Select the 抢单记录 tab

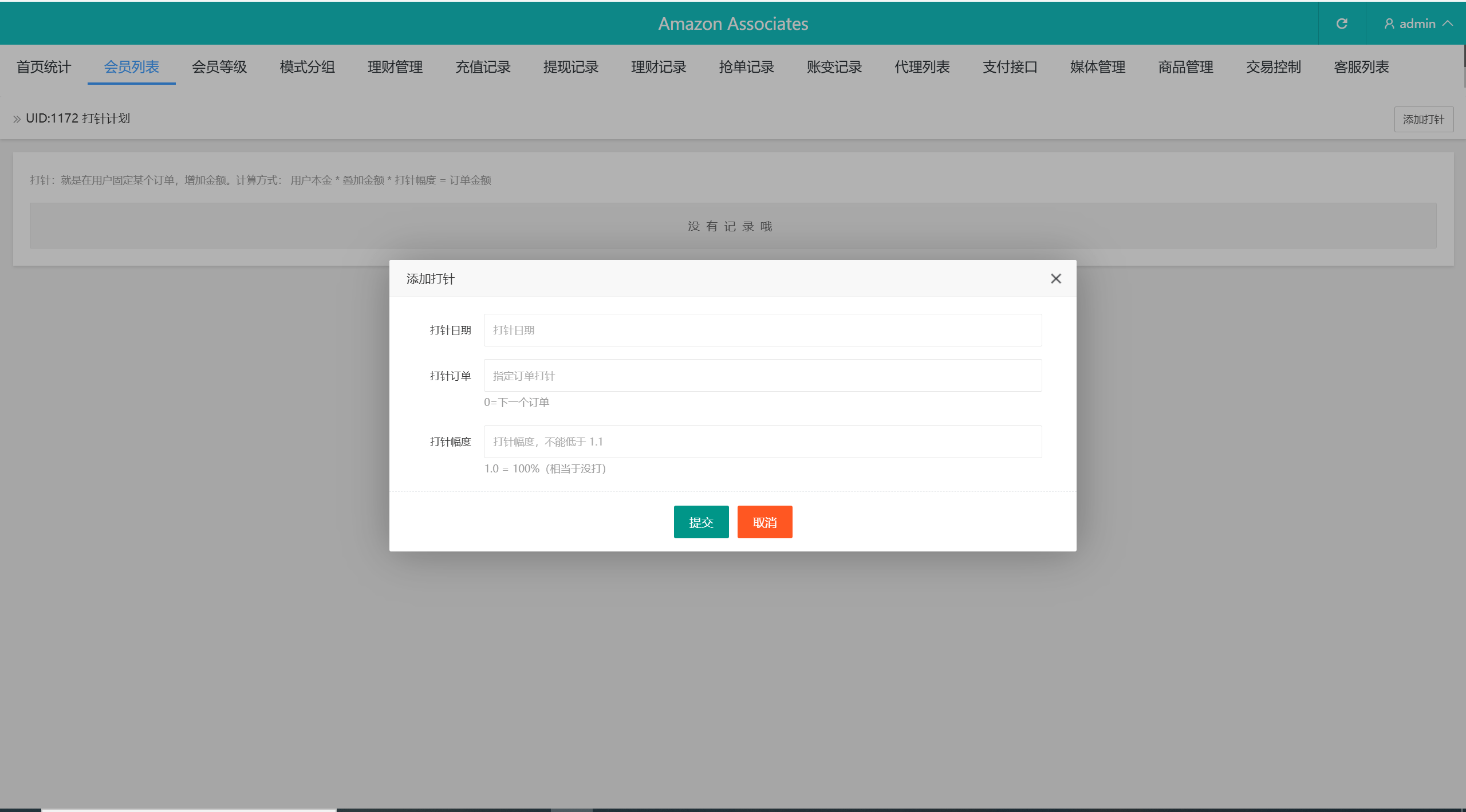746,67
